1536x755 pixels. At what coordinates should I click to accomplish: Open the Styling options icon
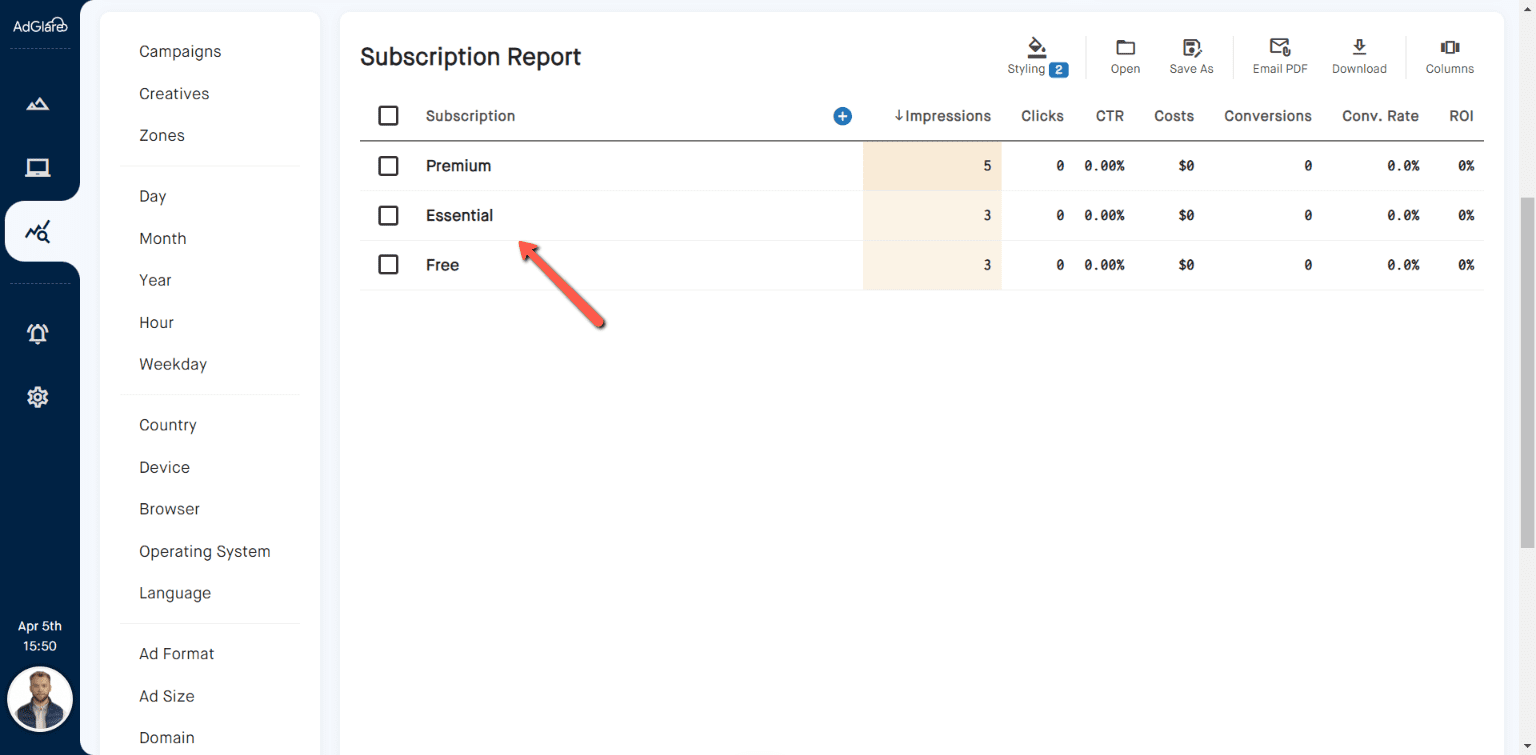click(1036, 48)
